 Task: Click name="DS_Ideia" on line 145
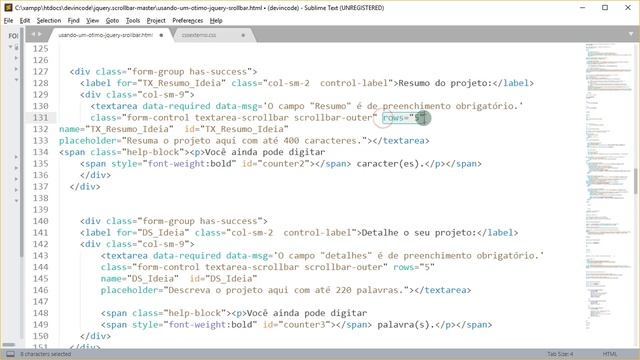tap(140, 278)
